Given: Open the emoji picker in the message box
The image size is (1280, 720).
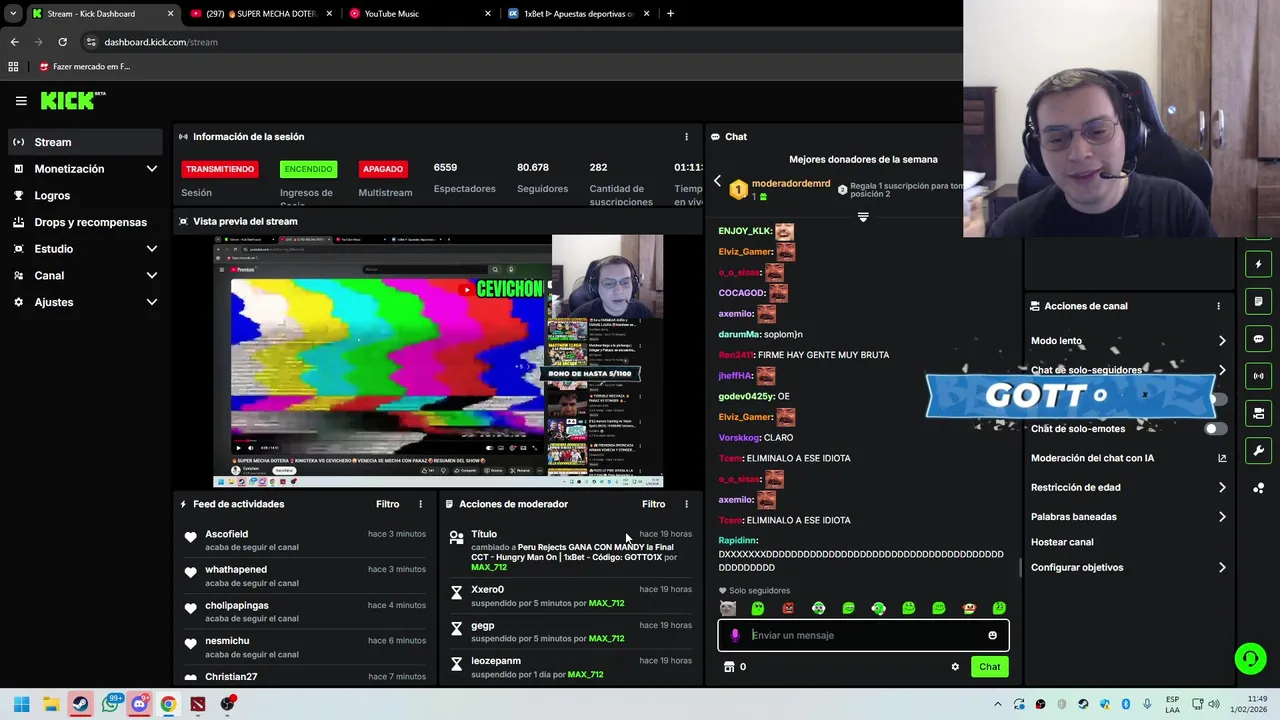Looking at the screenshot, I should 992,635.
